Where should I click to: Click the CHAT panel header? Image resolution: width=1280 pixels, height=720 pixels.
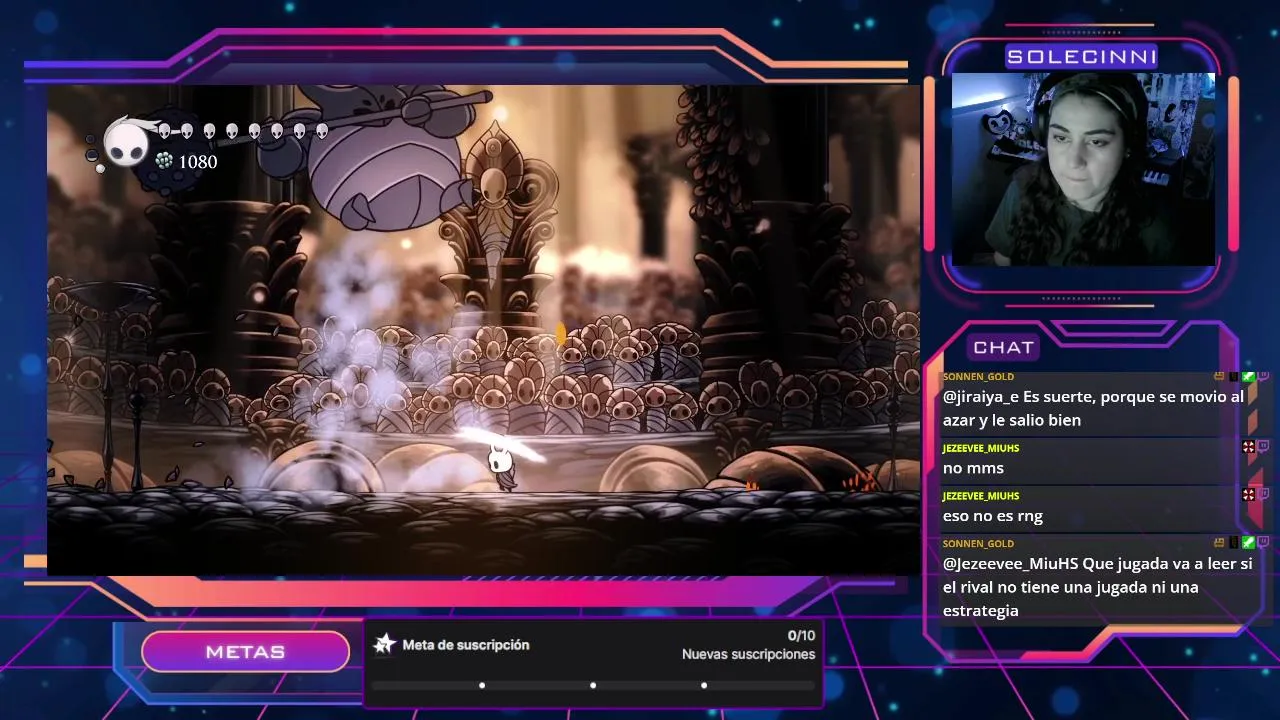pyautogui.click(x=1003, y=347)
